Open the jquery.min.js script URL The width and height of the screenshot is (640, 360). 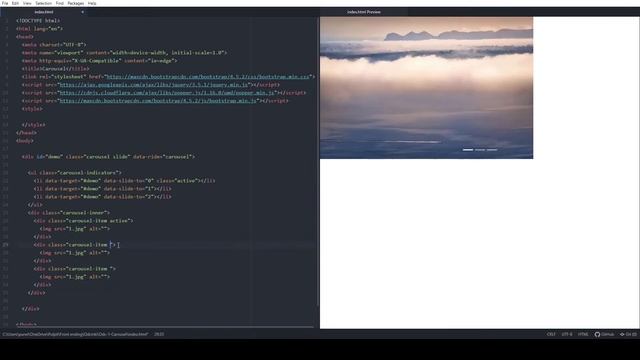(x=154, y=84)
